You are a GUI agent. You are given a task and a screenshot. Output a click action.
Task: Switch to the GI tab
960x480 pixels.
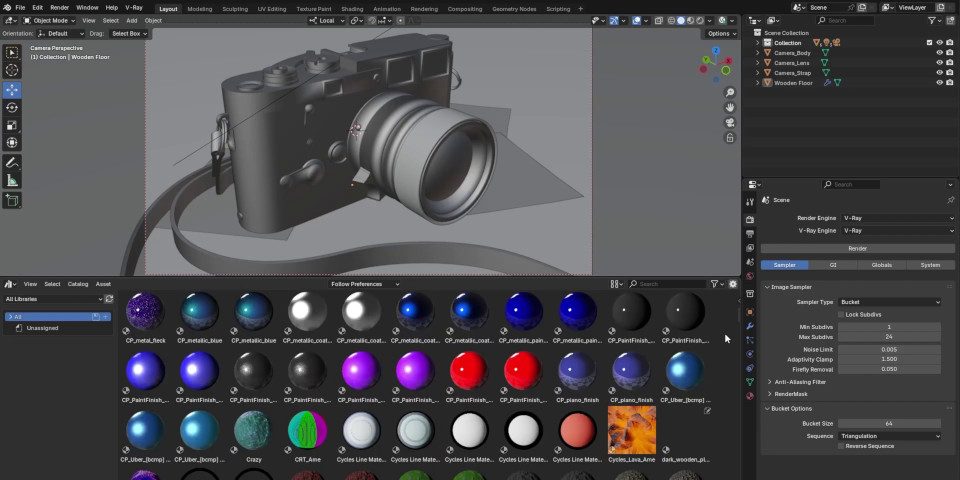click(x=833, y=265)
